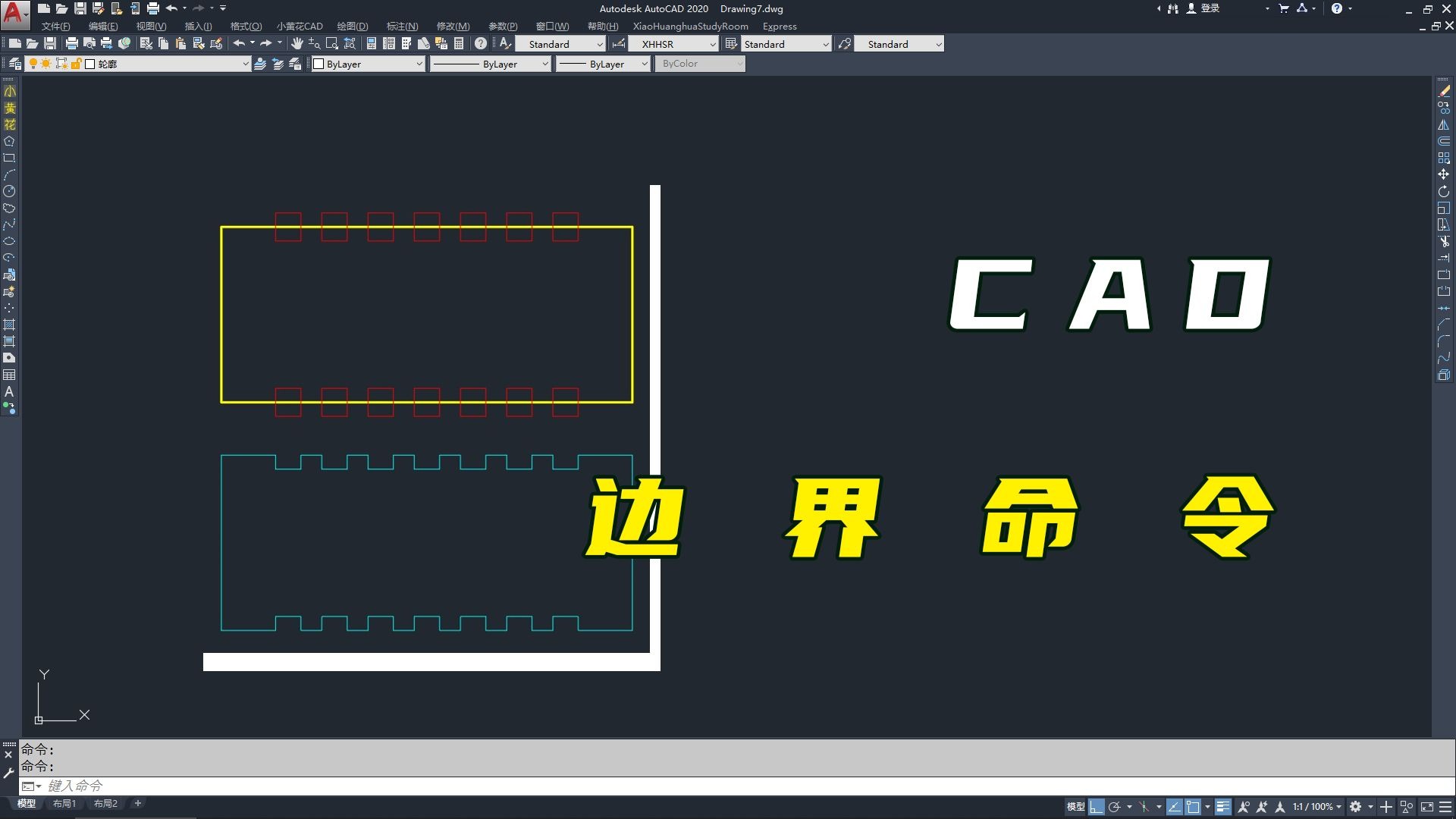The image size is (1456, 819).
Task: Open the annotation scale 1:1/100% dropdown
Action: 1316,807
